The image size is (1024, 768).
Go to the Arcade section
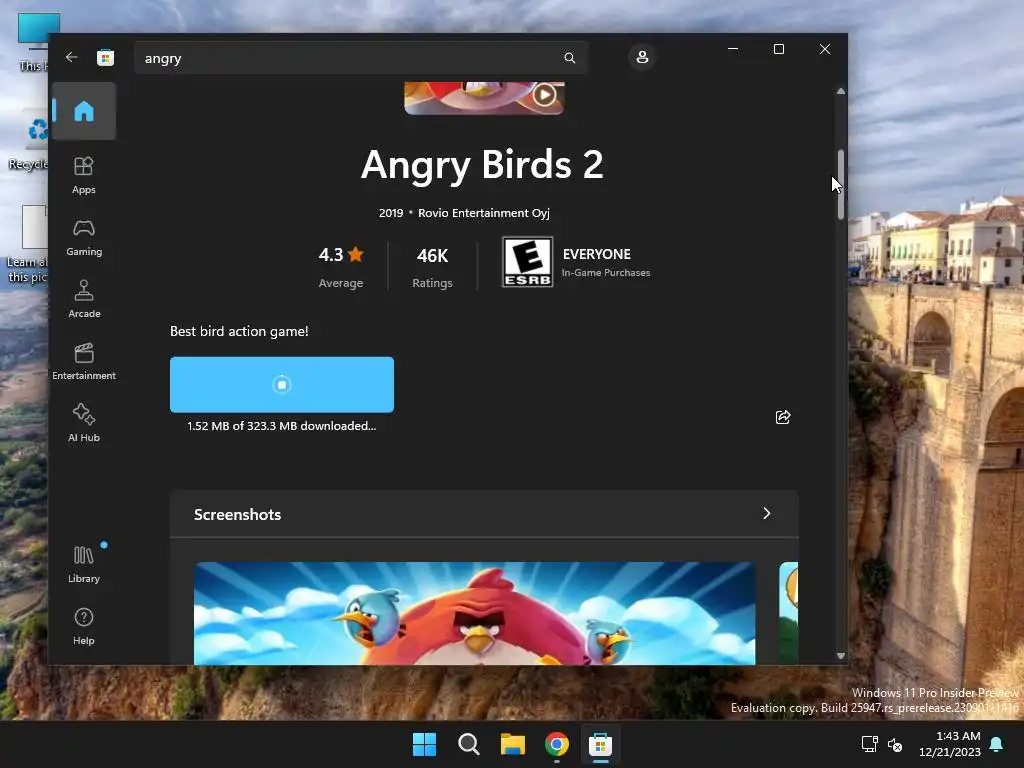point(84,299)
